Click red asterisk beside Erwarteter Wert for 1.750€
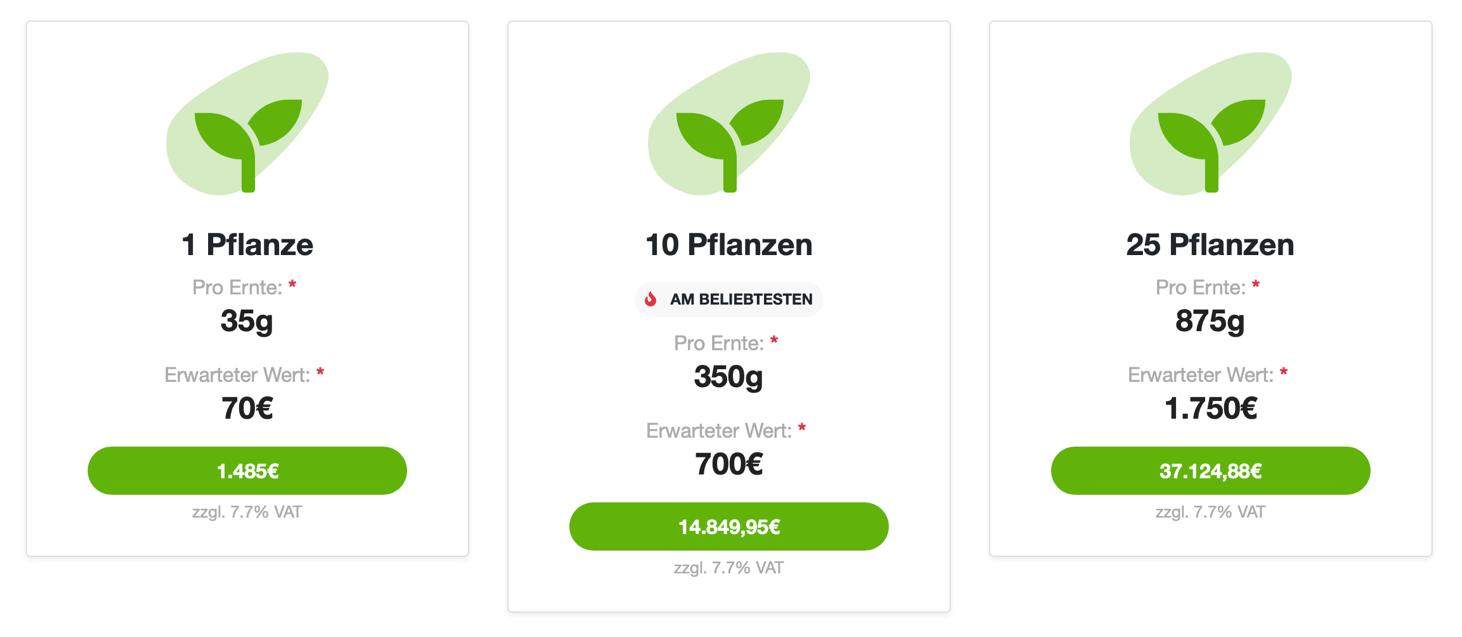 [1283, 374]
